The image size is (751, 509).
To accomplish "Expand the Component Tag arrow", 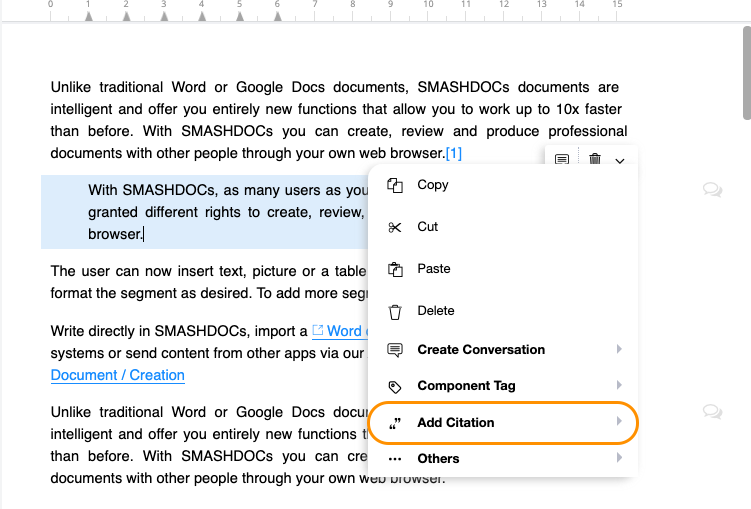I will (619, 385).
